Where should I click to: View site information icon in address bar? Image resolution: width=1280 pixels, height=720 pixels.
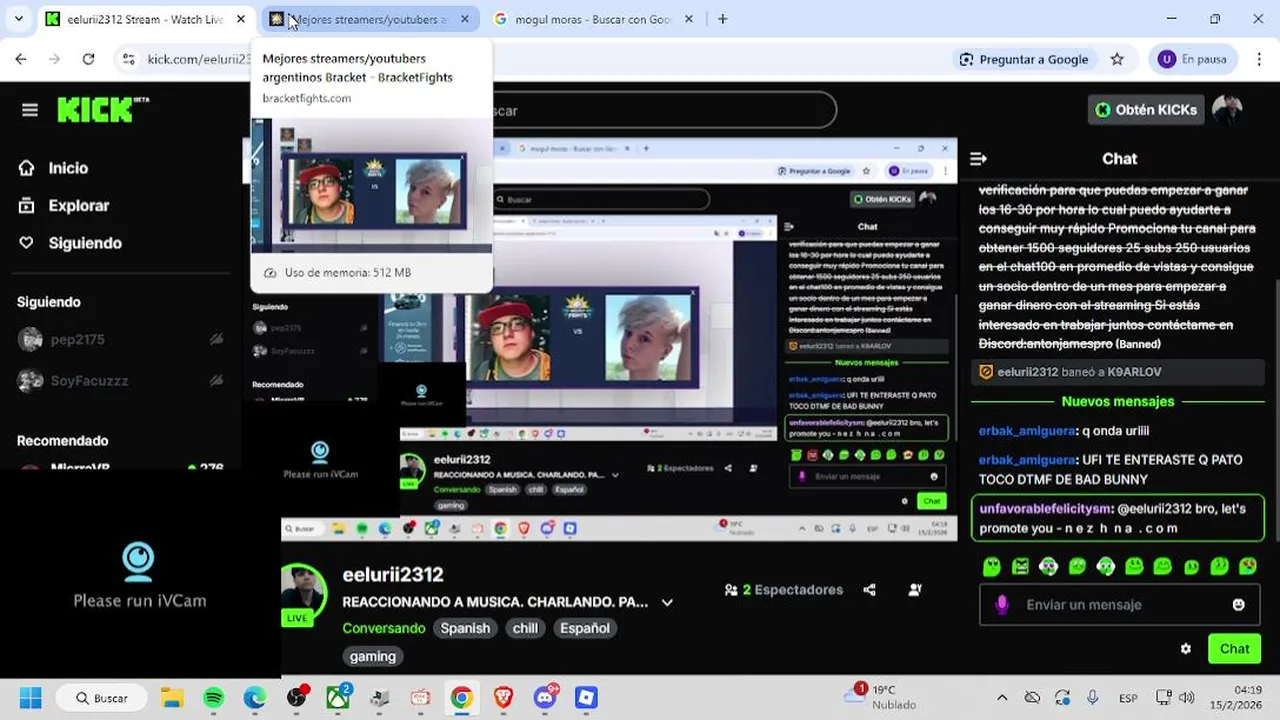[128, 59]
